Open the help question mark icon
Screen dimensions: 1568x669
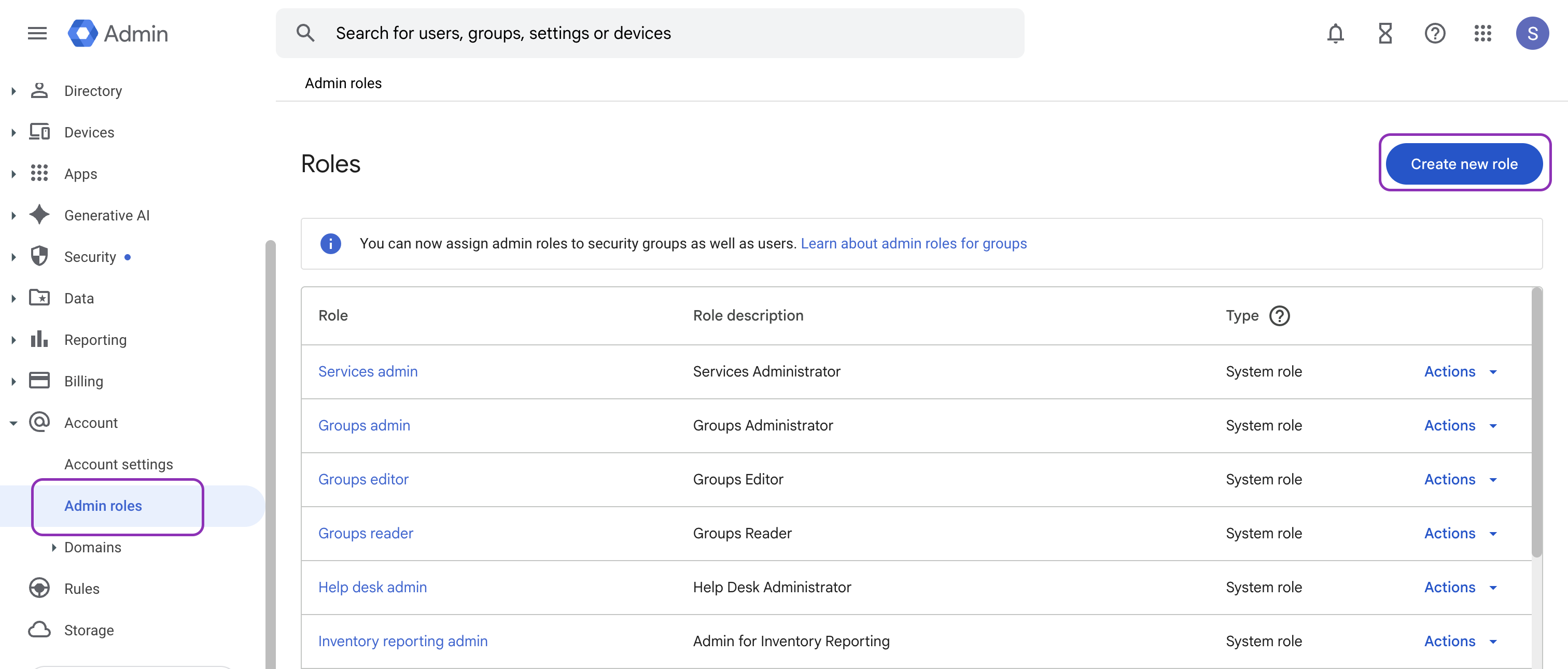(x=1434, y=33)
